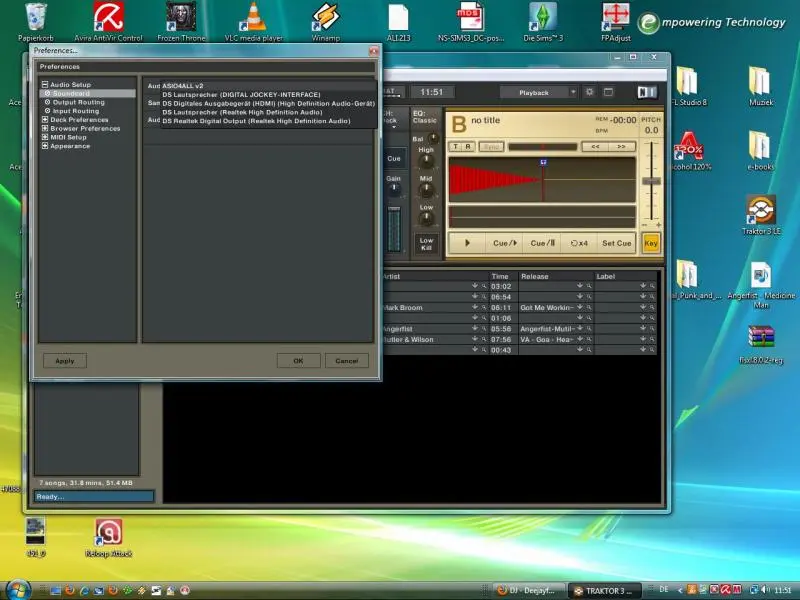
Task: Open the Traktor 3 LE desktop icon
Action: (x=761, y=210)
